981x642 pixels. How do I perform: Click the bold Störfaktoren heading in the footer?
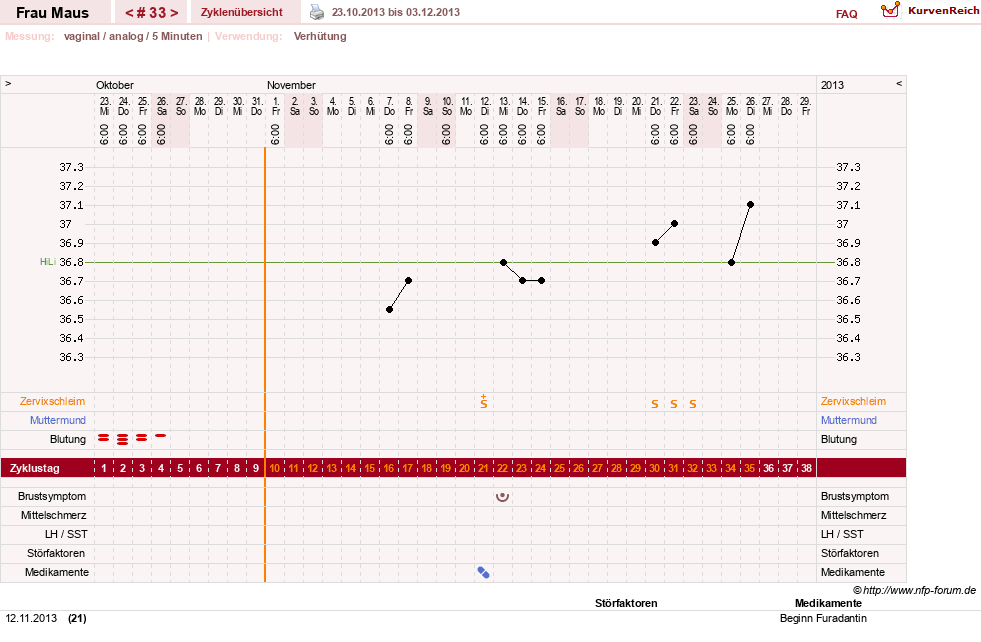626,603
